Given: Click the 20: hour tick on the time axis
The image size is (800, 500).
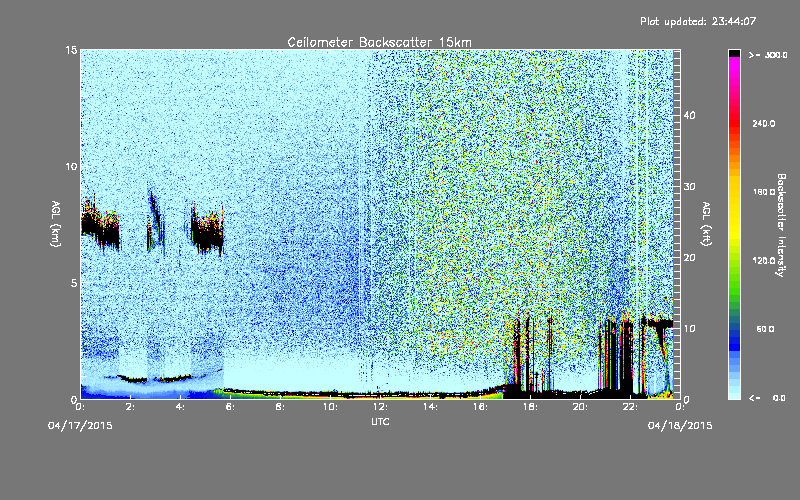Looking at the screenshot, I should pyautogui.click(x=580, y=407).
